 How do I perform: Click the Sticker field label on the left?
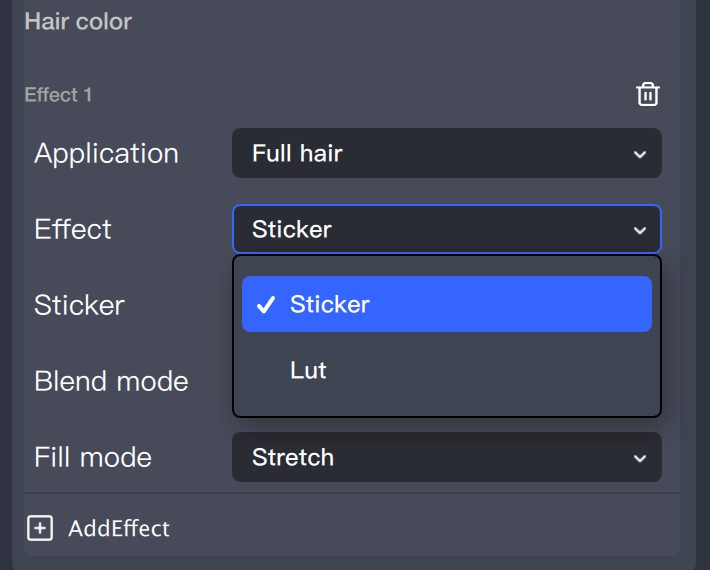(79, 305)
